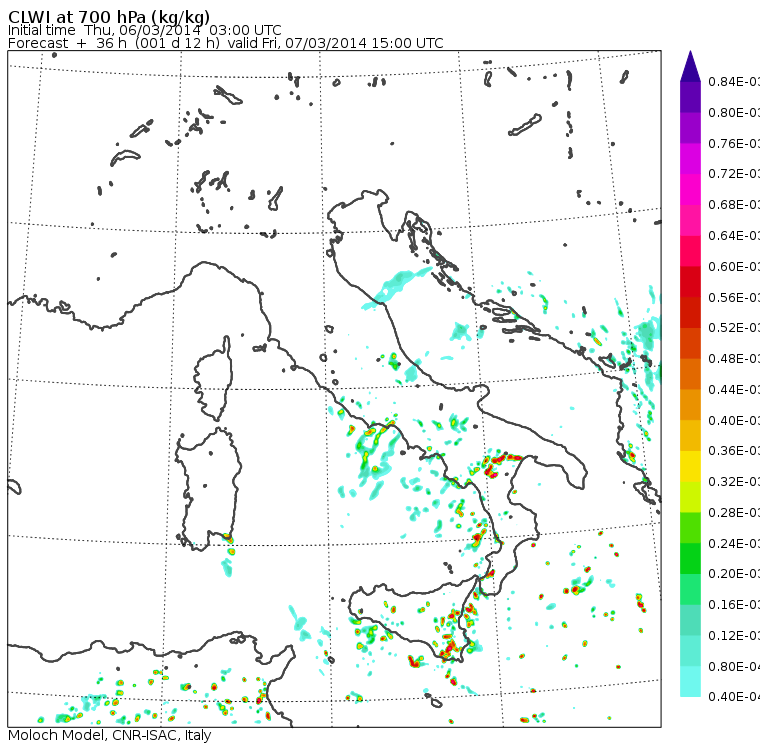Screen dimensions: 760x749
Task: Pick the purple swatch between 0.76E-03 and 0.80E-03
Action: point(690,128)
